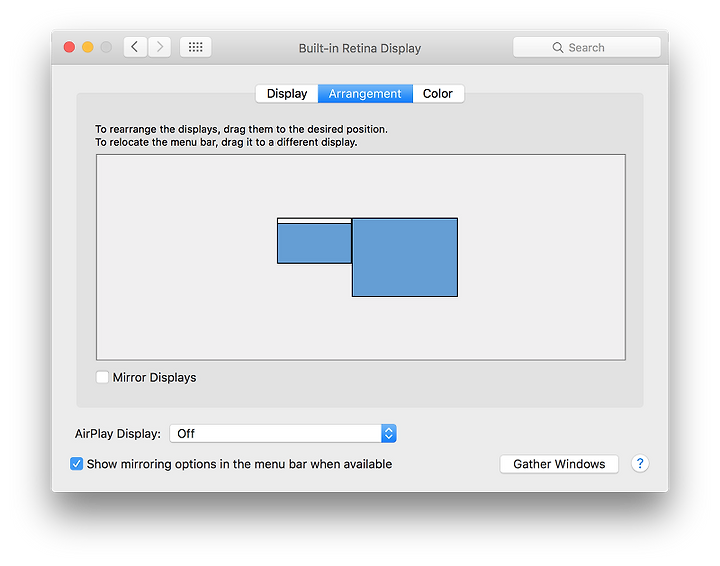720x566 pixels.
Task: Go forward with the right chevron button
Action: point(159,47)
